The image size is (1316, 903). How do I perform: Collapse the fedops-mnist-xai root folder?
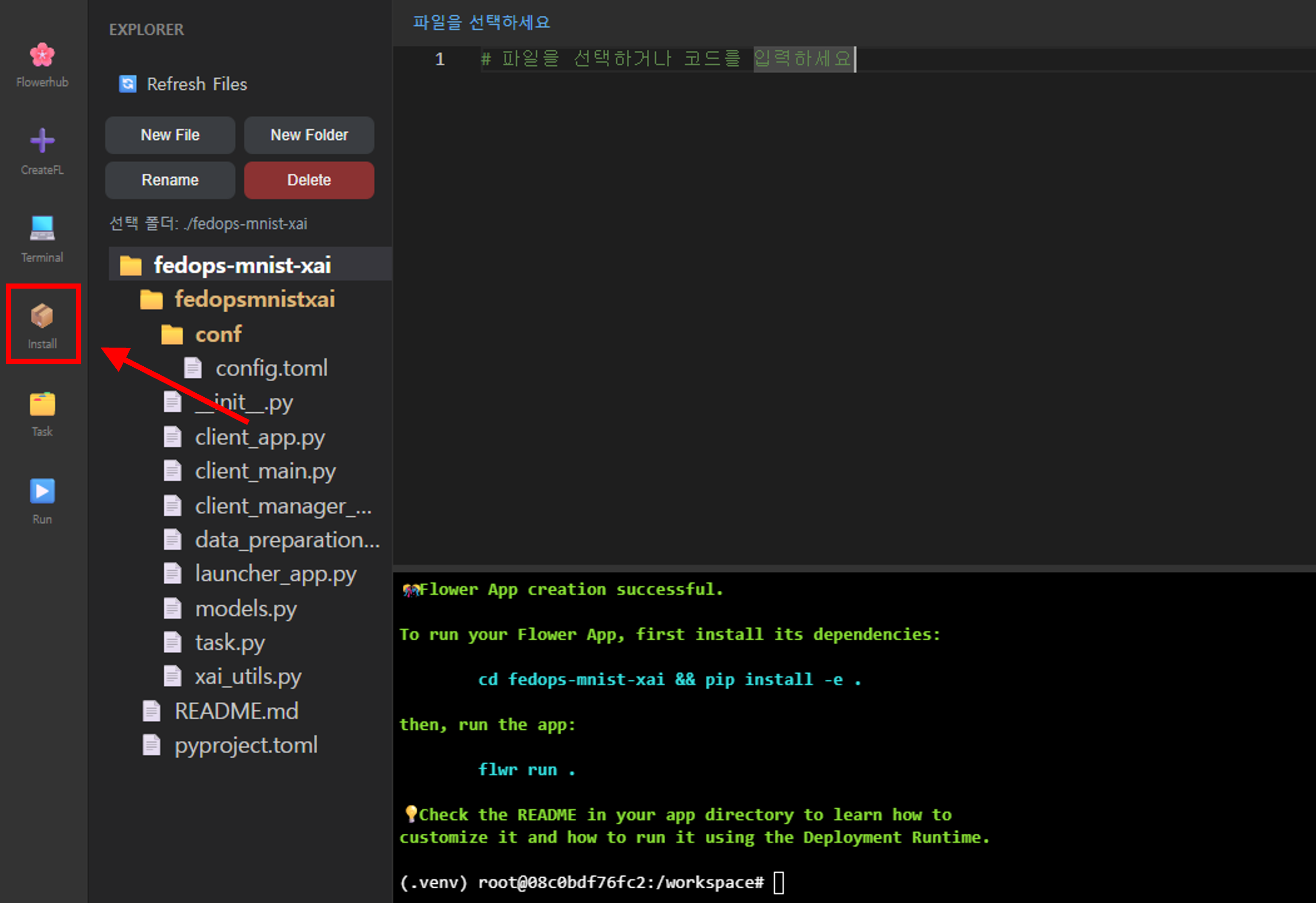click(x=242, y=265)
